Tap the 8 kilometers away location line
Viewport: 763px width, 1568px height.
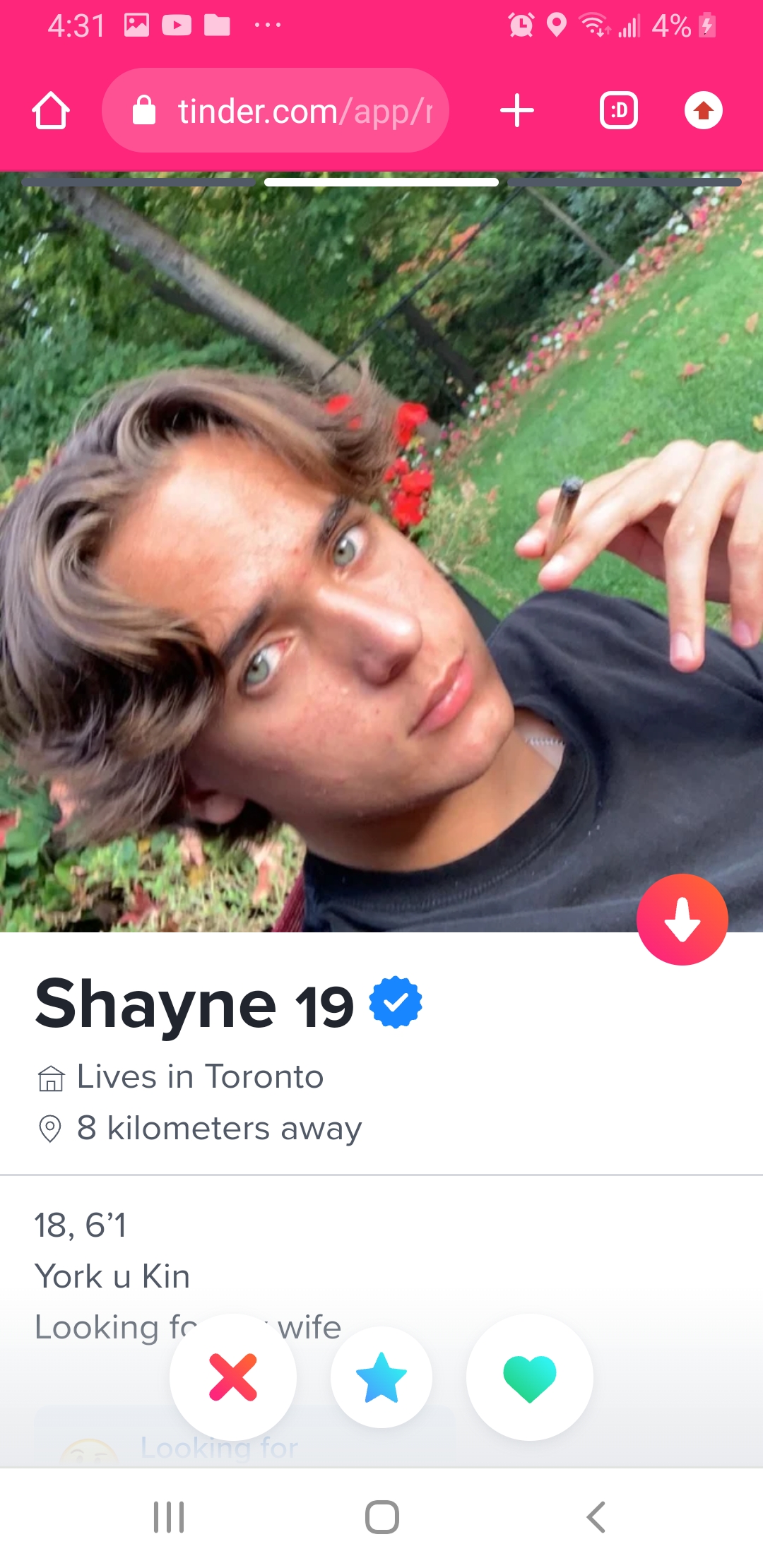tap(199, 1128)
